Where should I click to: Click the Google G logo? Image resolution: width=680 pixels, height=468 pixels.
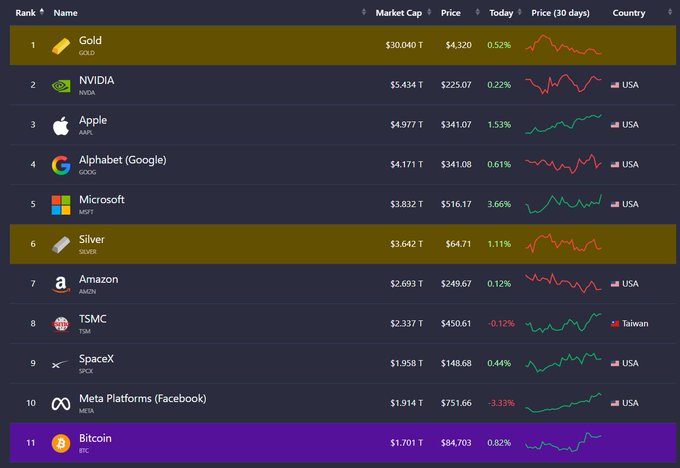click(x=61, y=165)
